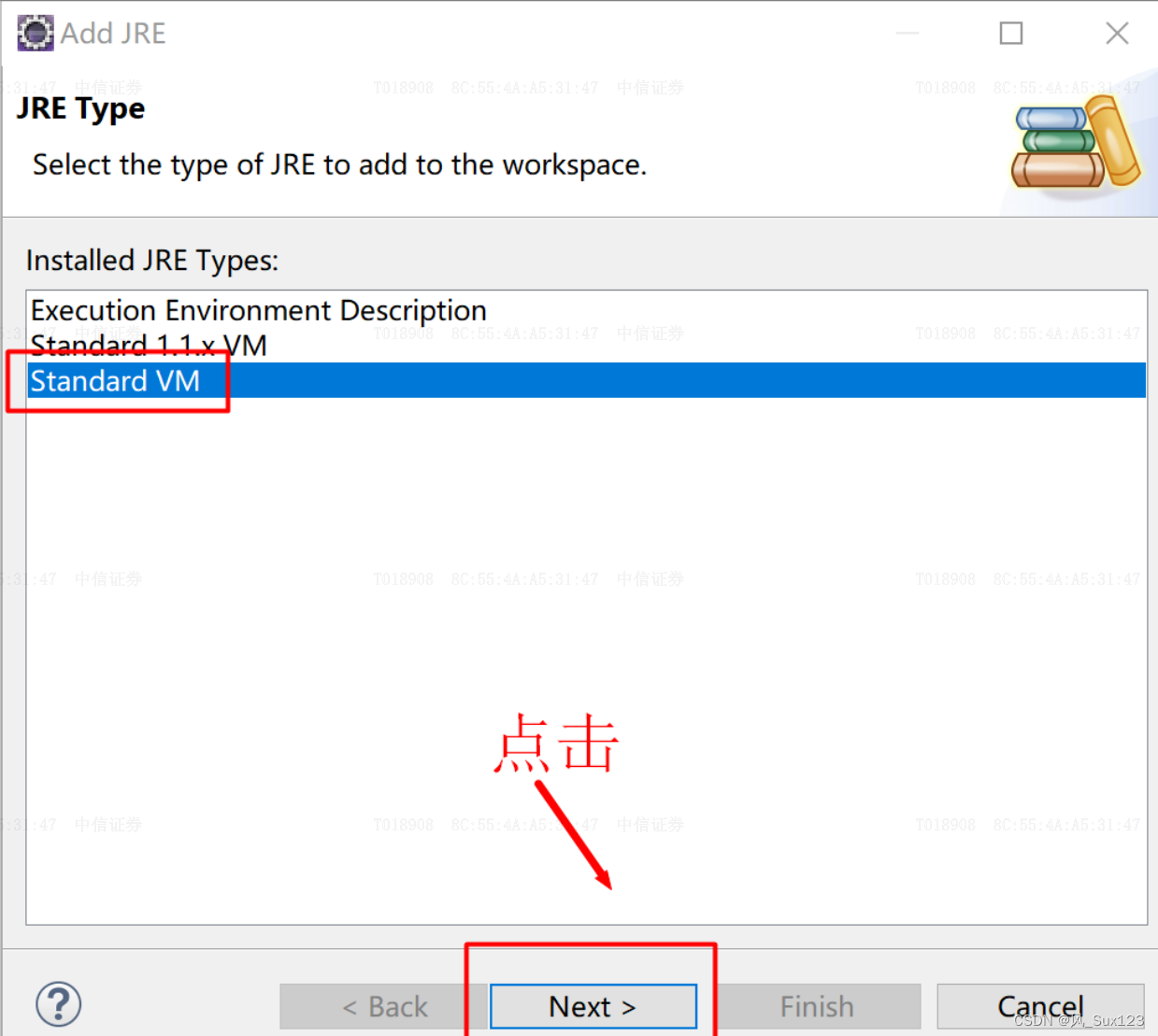The image size is (1158, 1036).
Task: Maximize the Add JRE window
Action: click(x=1011, y=34)
